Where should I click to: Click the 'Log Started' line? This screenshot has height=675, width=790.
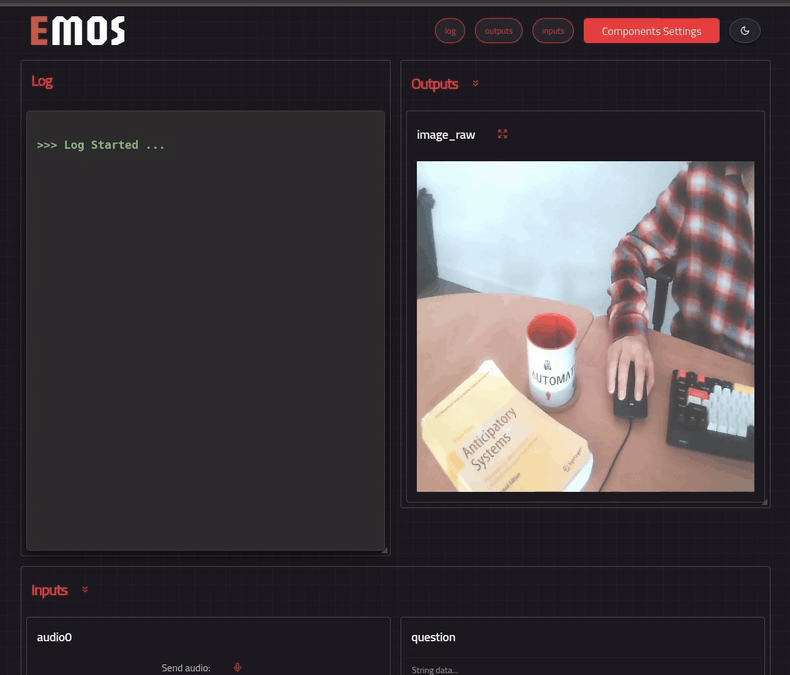(101, 145)
